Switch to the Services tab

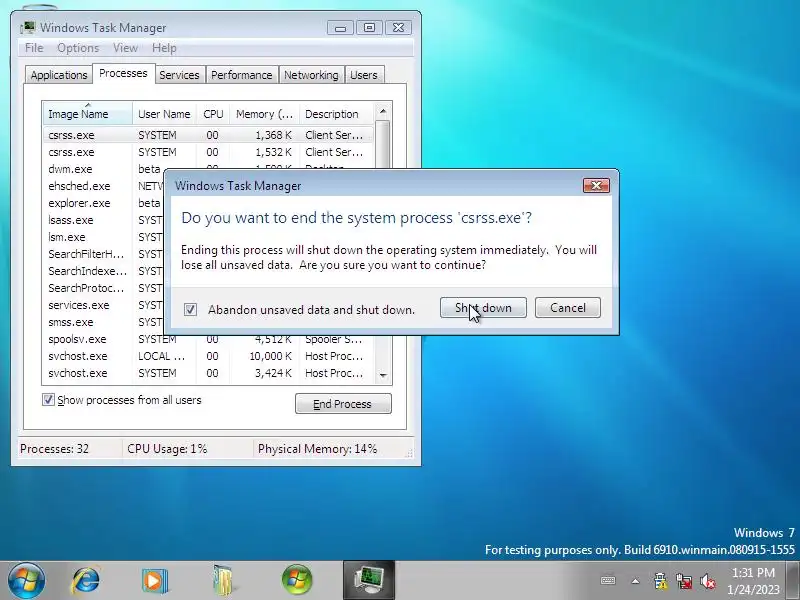point(179,75)
